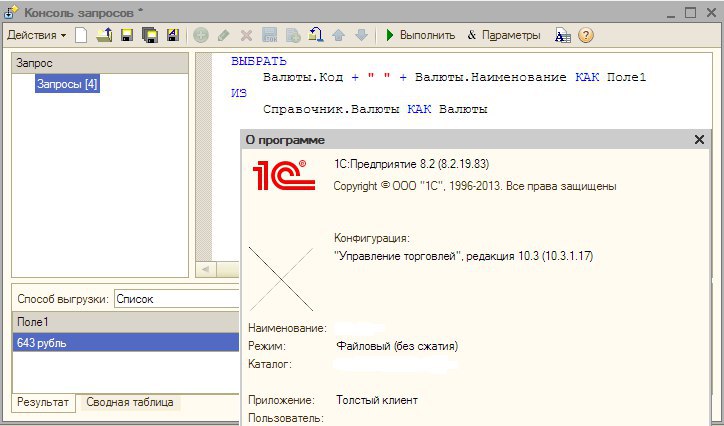Click the editor horizontal scrollbar left arrow
The image size is (724, 426).
point(205,270)
